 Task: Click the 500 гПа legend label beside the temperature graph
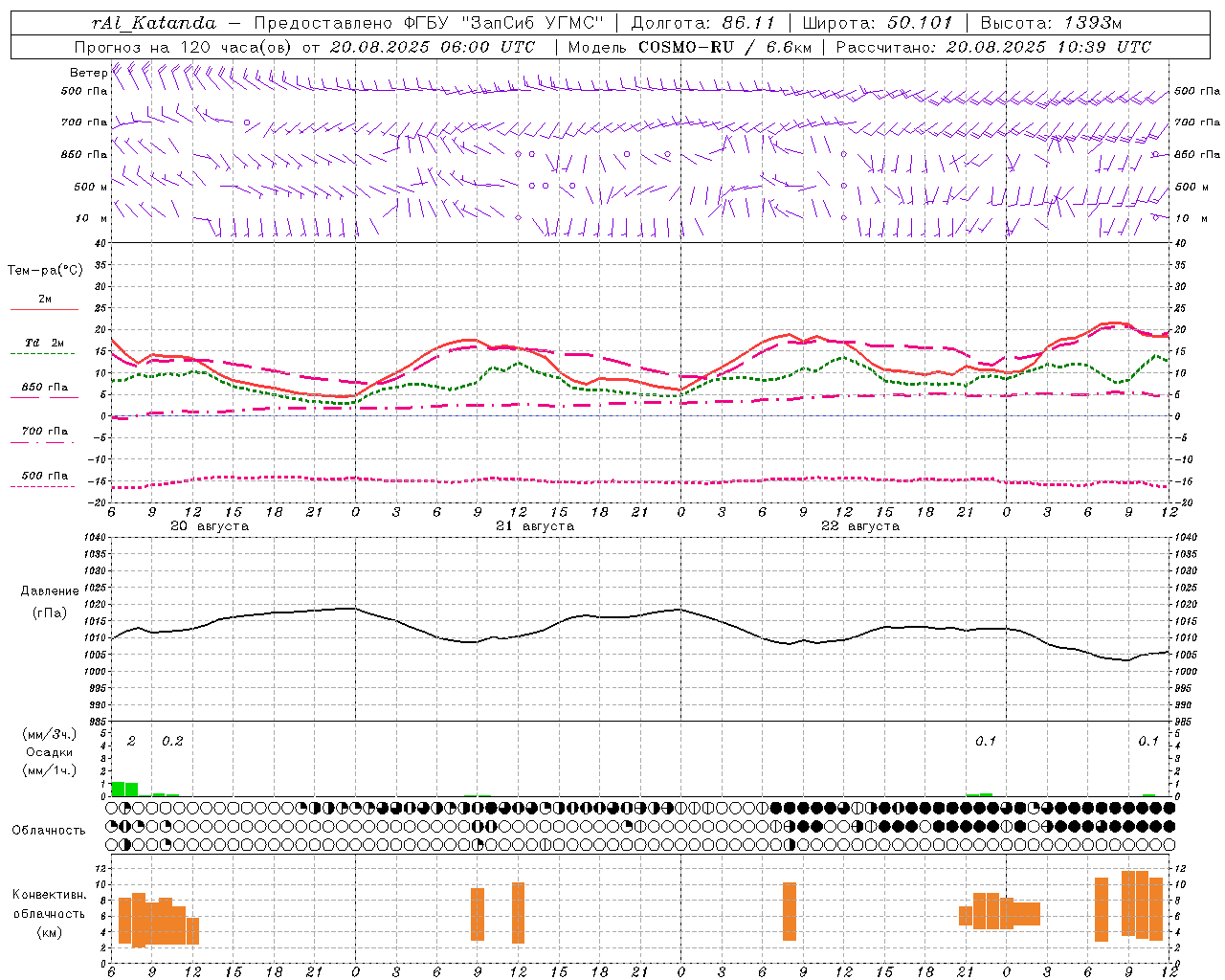click(x=45, y=476)
